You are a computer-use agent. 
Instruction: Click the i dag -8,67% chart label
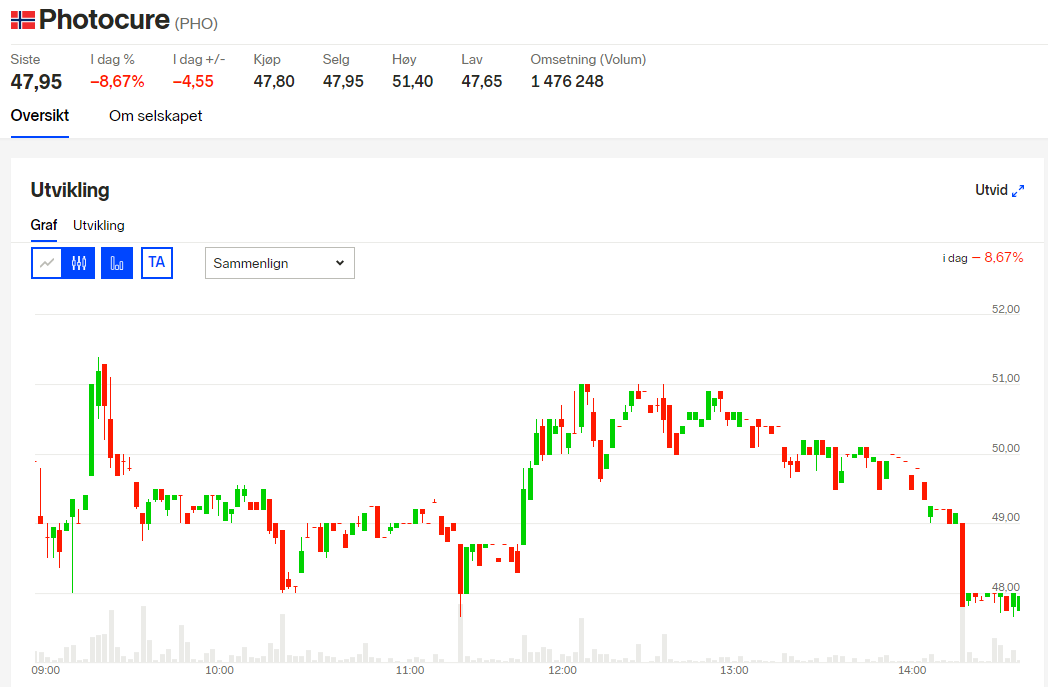(x=982, y=257)
